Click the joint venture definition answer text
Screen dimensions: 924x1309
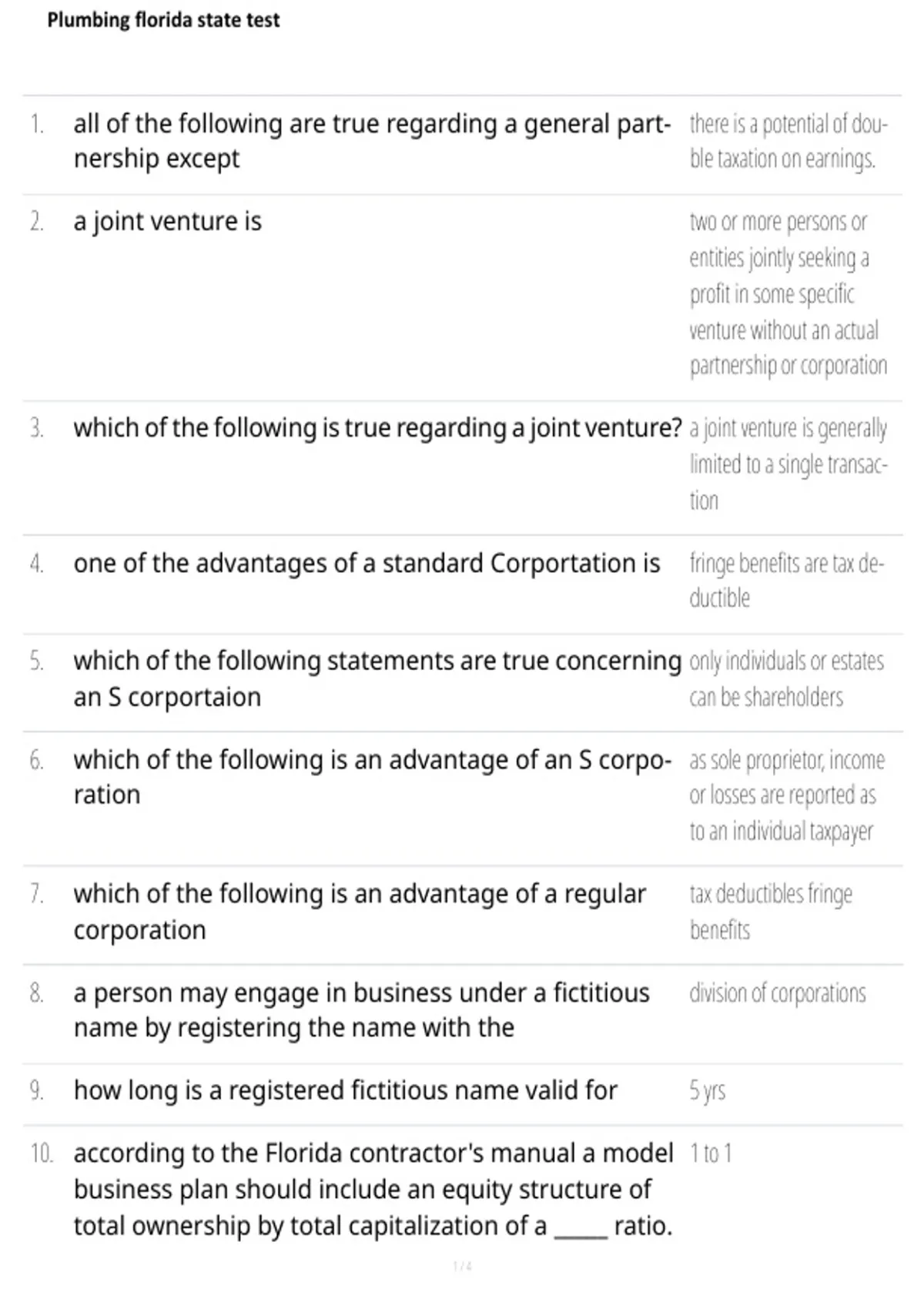pyautogui.click(x=788, y=293)
